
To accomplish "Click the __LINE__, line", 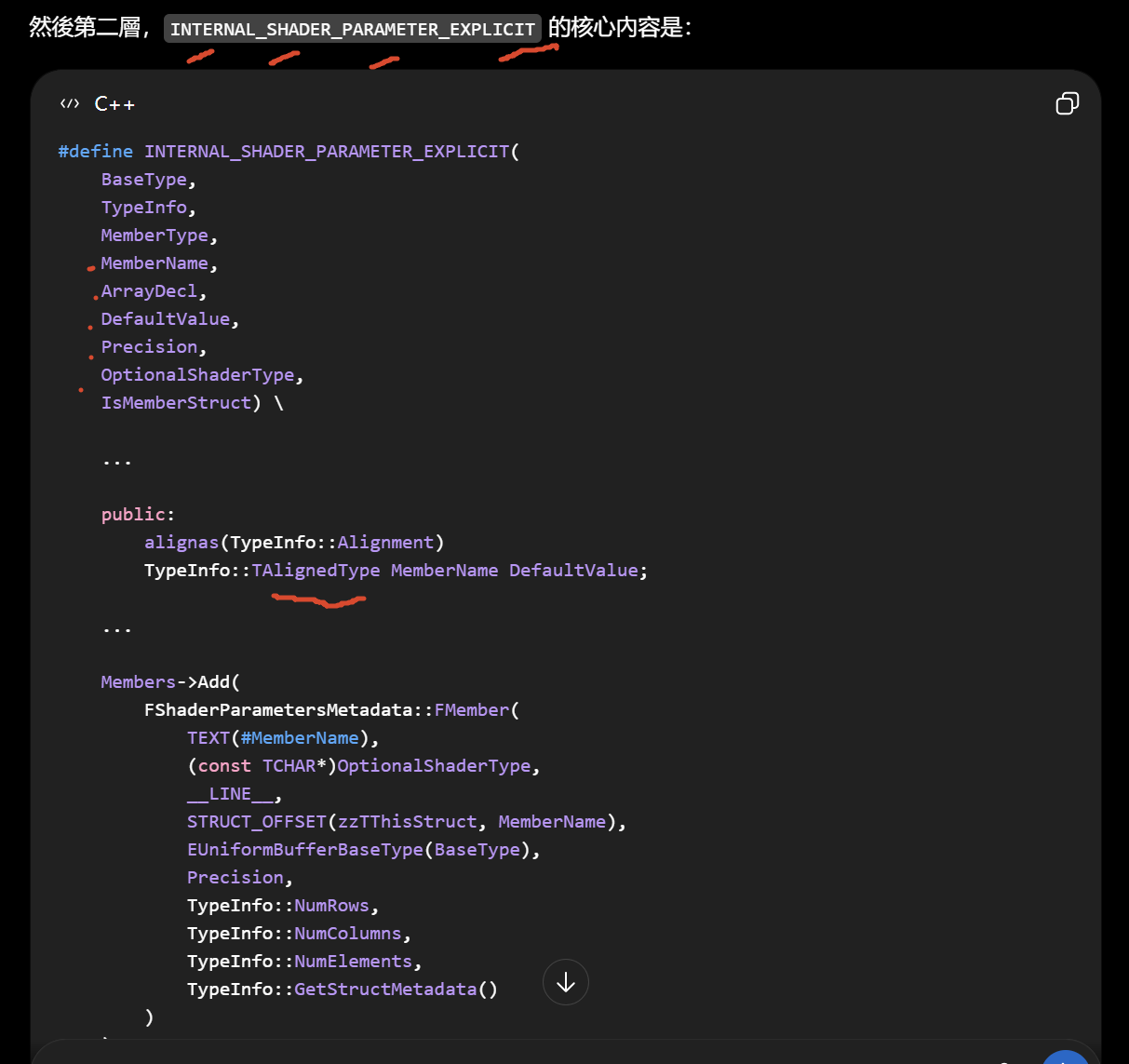I will [235, 793].
